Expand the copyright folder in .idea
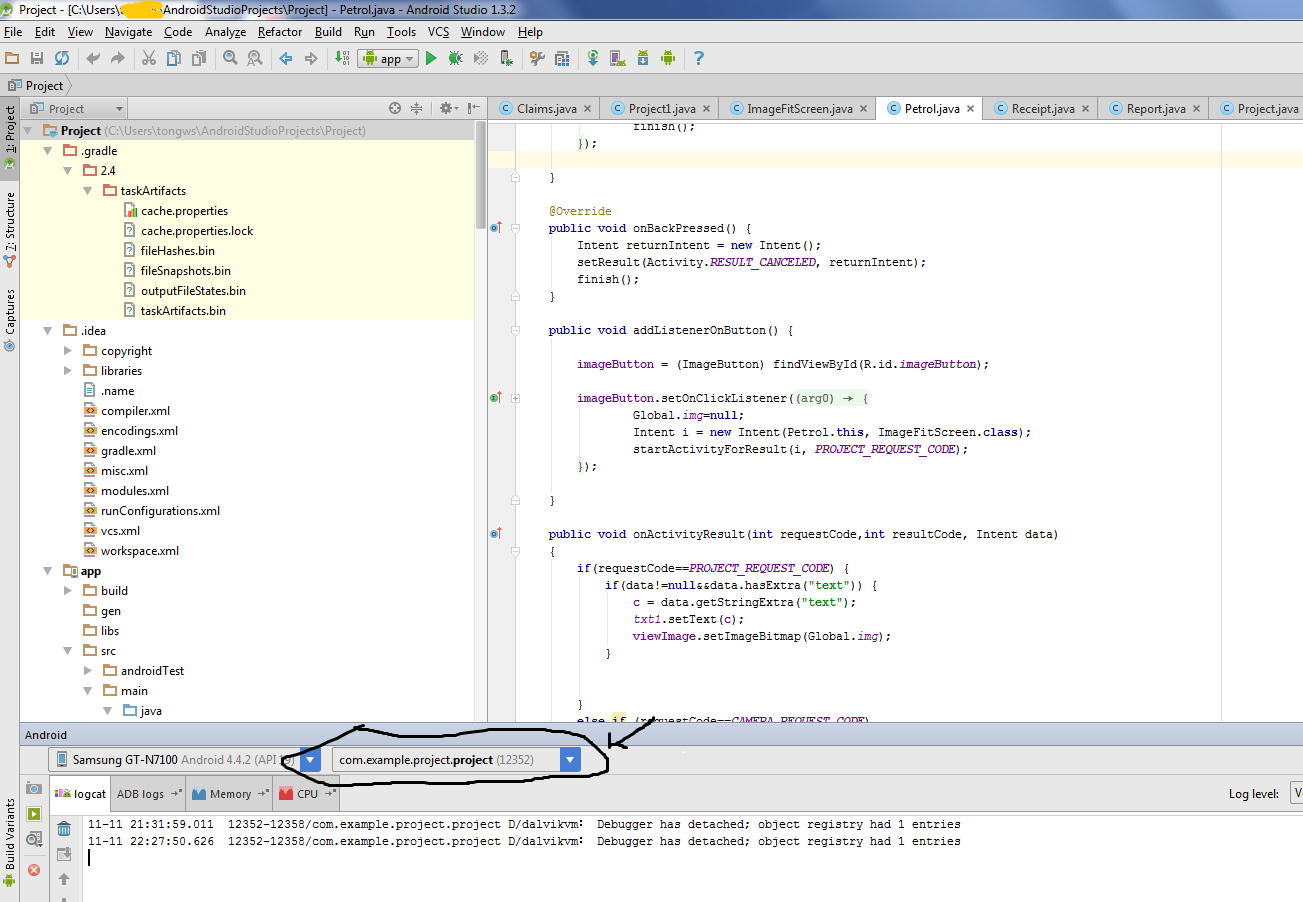 68,351
